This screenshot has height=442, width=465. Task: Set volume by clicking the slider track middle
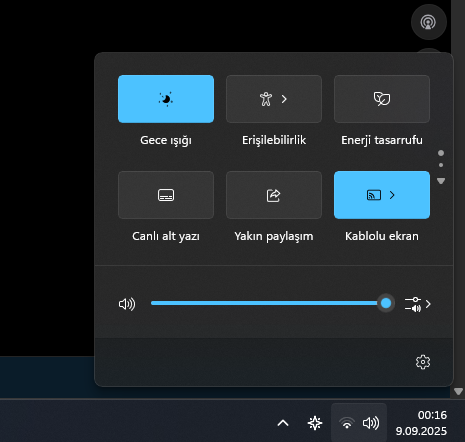coord(268,303)
